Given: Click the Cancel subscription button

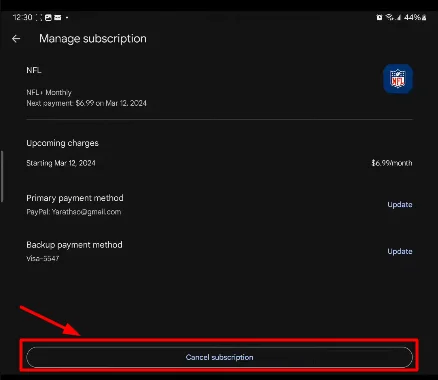Looking at the screenshot, I should pos(219,357).
